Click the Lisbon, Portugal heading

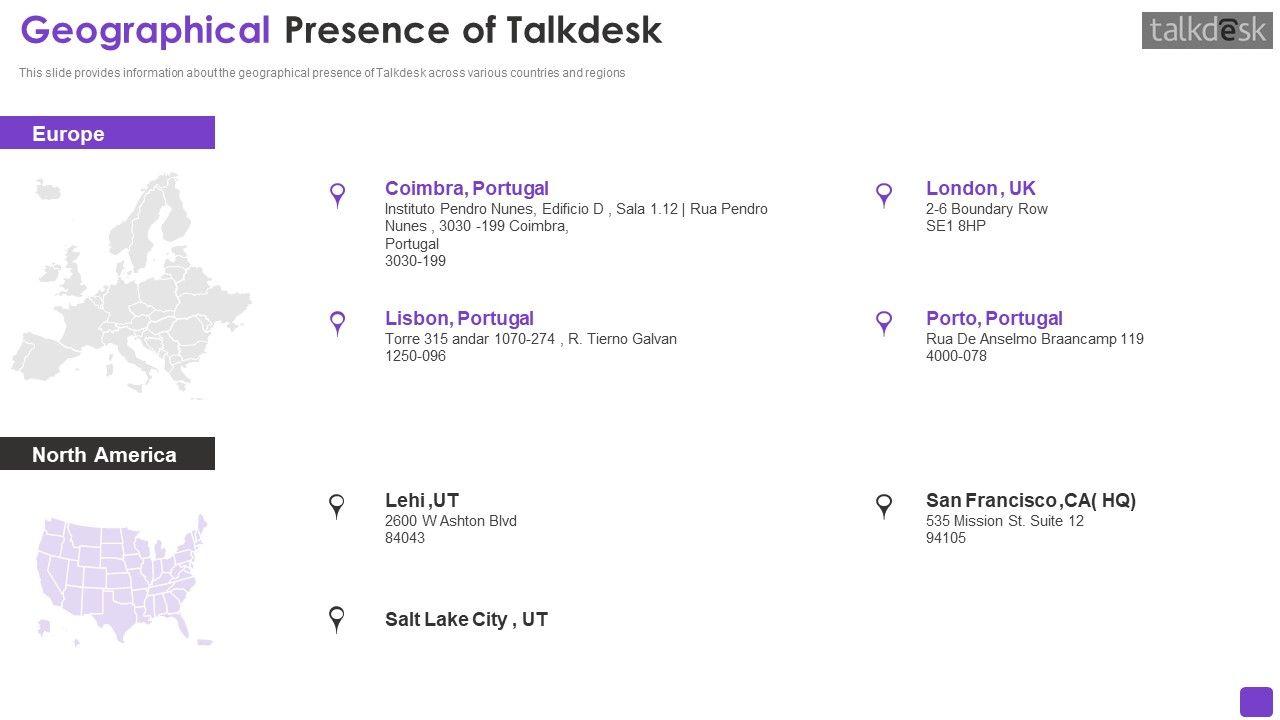(459, 318)
